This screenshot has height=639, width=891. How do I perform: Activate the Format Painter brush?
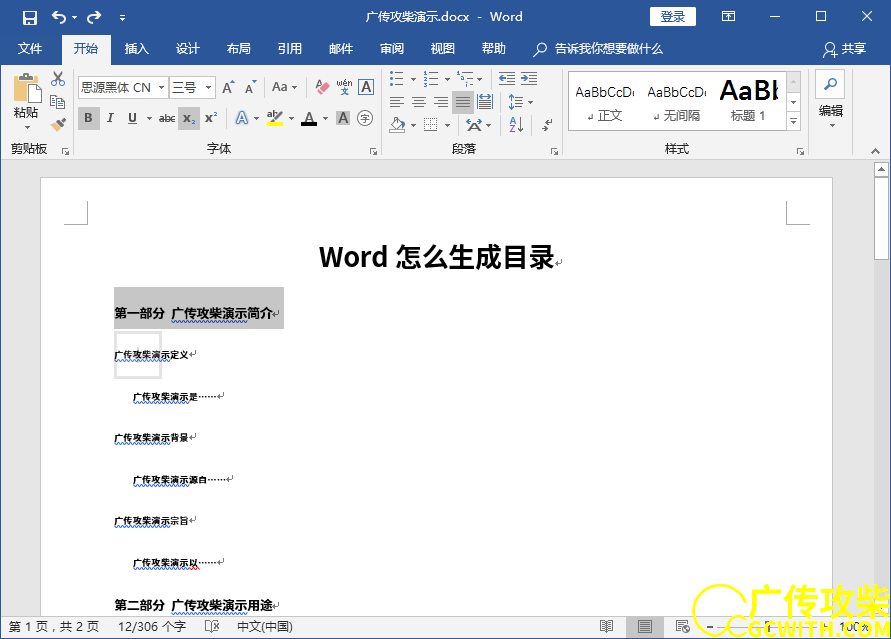(x=57, y=124)
